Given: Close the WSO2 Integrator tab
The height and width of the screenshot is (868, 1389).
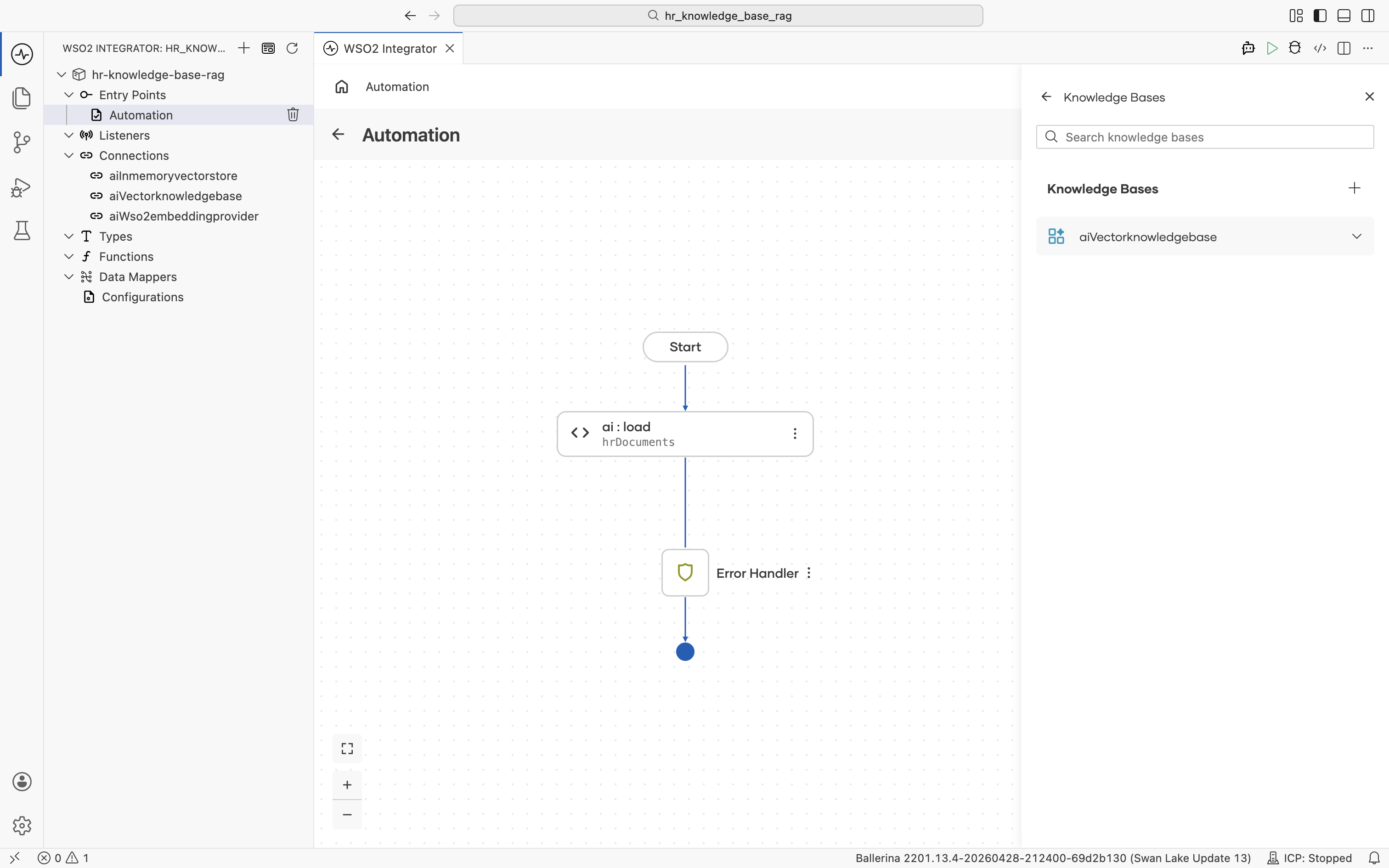Looking at the screenshot, I should tap(450, 48).
